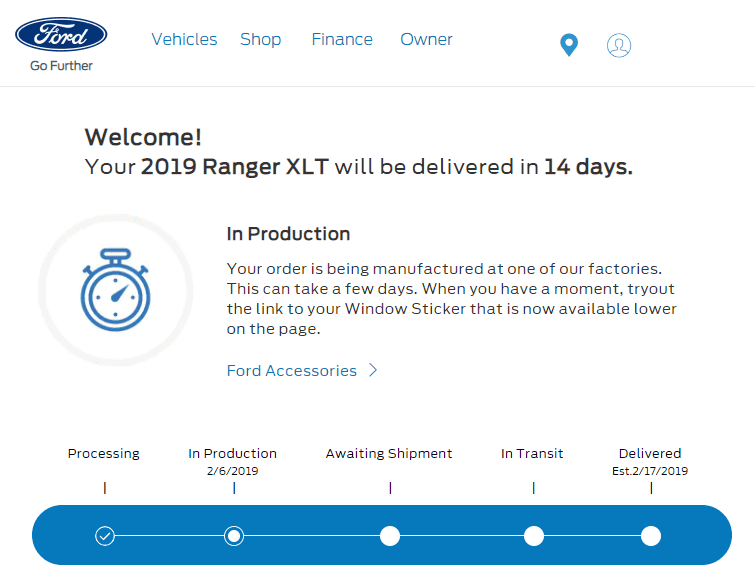The image size is (755, 579).
Task: Select the current In Production step marker
Action: [234, 536]
